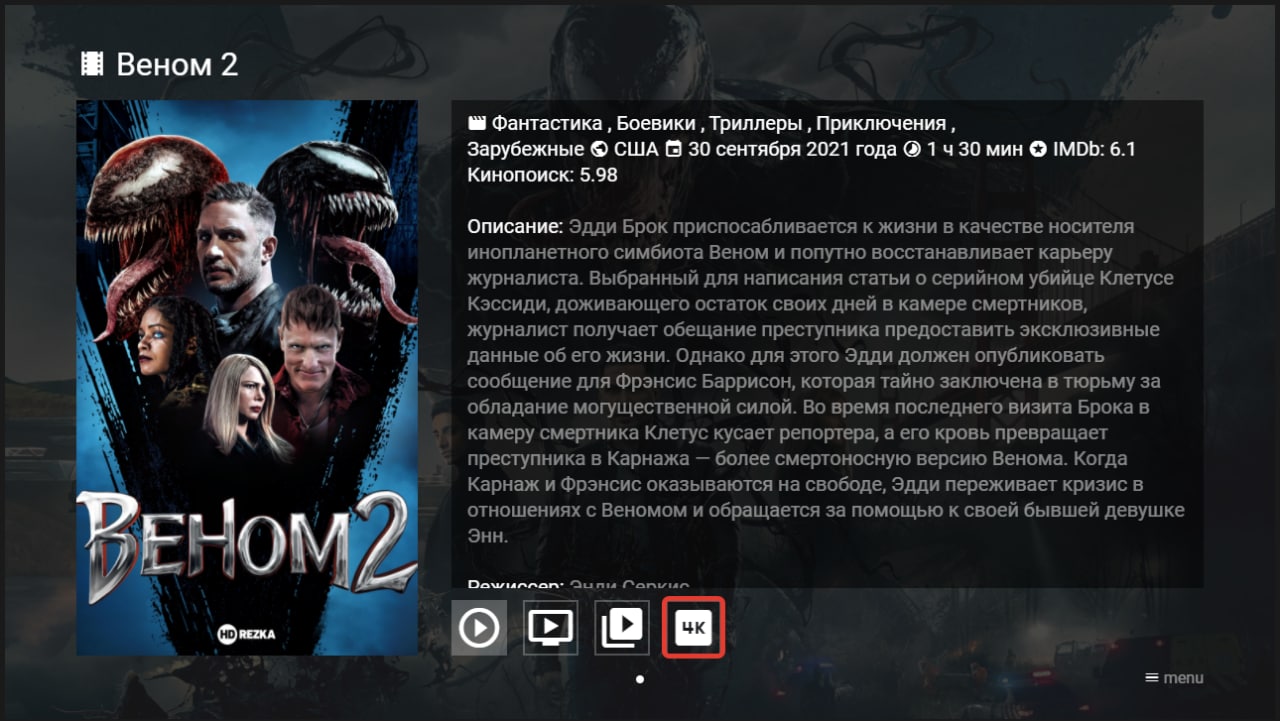Select the 4K quality button
The width and height of the screenshot is (1280, 721).
[x=693, y=627]
